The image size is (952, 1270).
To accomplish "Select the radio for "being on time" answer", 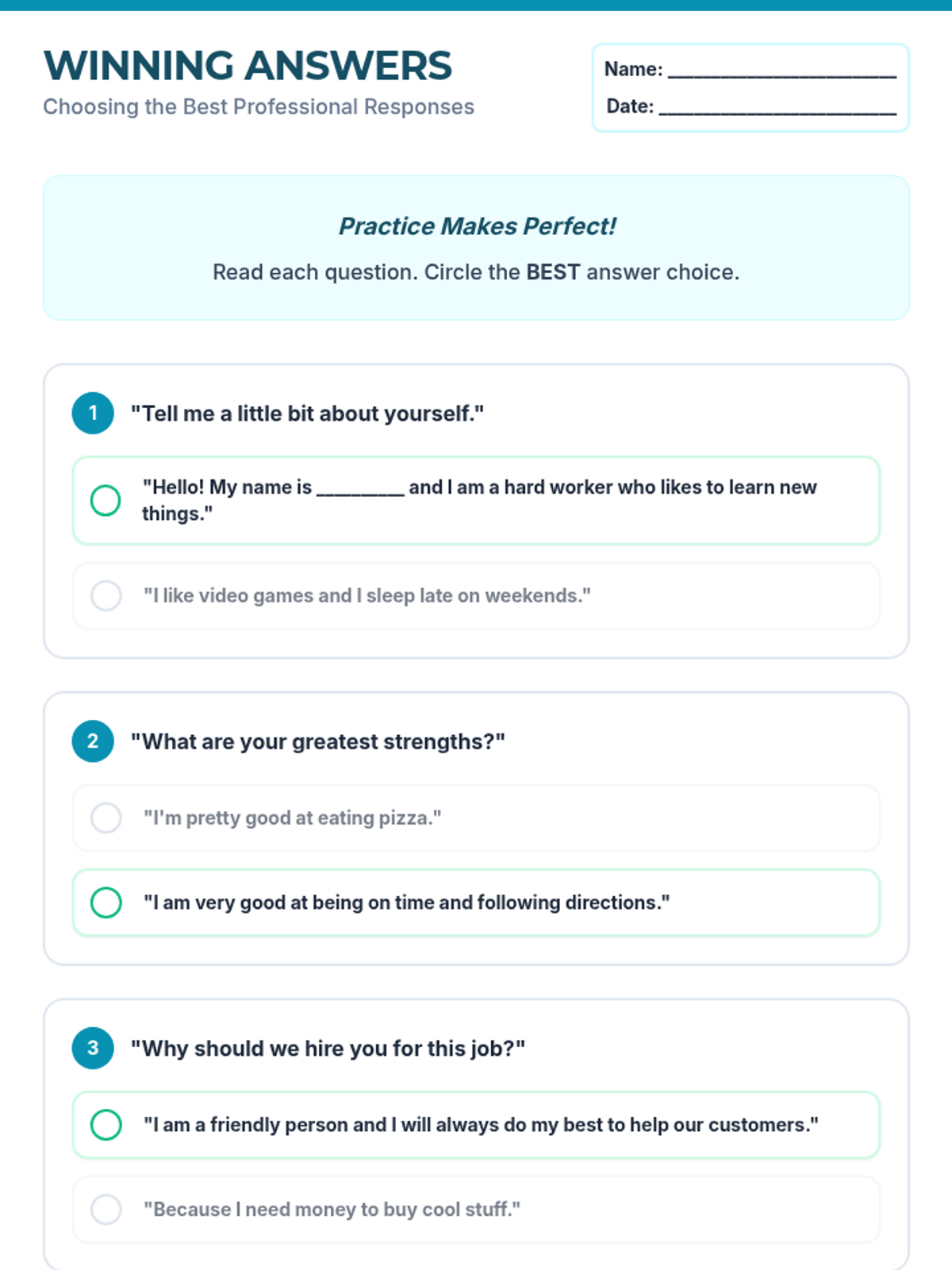I will pos(106,902).
